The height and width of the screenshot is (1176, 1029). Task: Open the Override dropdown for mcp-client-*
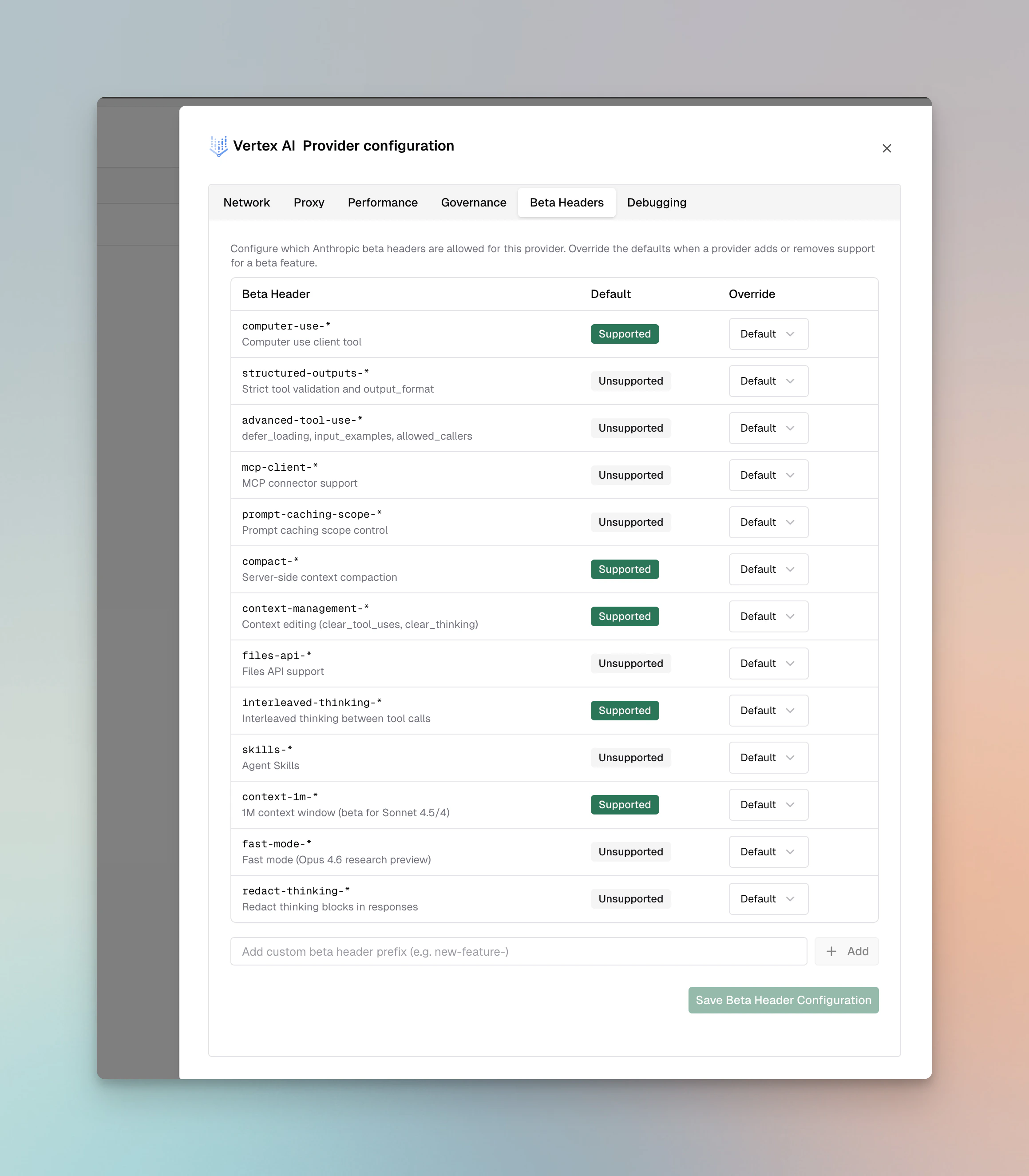pos(768,475)
